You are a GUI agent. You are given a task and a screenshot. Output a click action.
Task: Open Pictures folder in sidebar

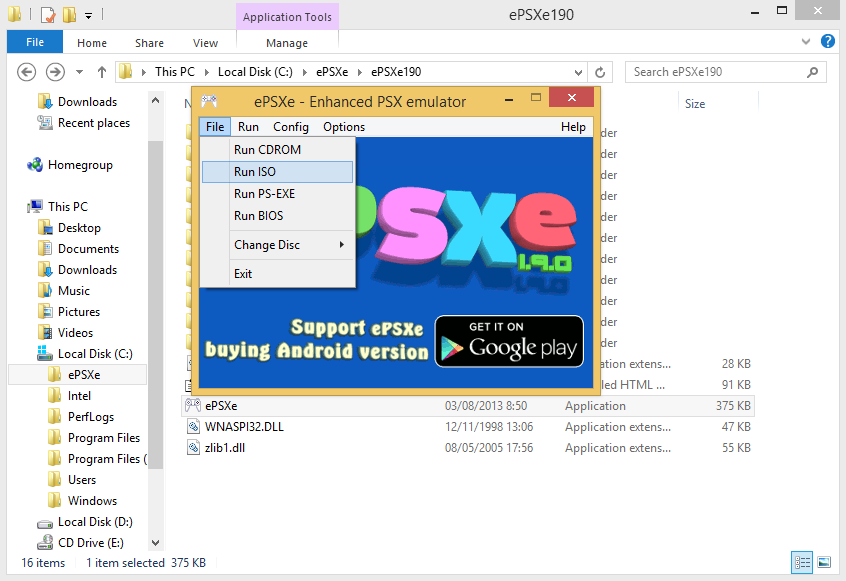pos(79,312)
